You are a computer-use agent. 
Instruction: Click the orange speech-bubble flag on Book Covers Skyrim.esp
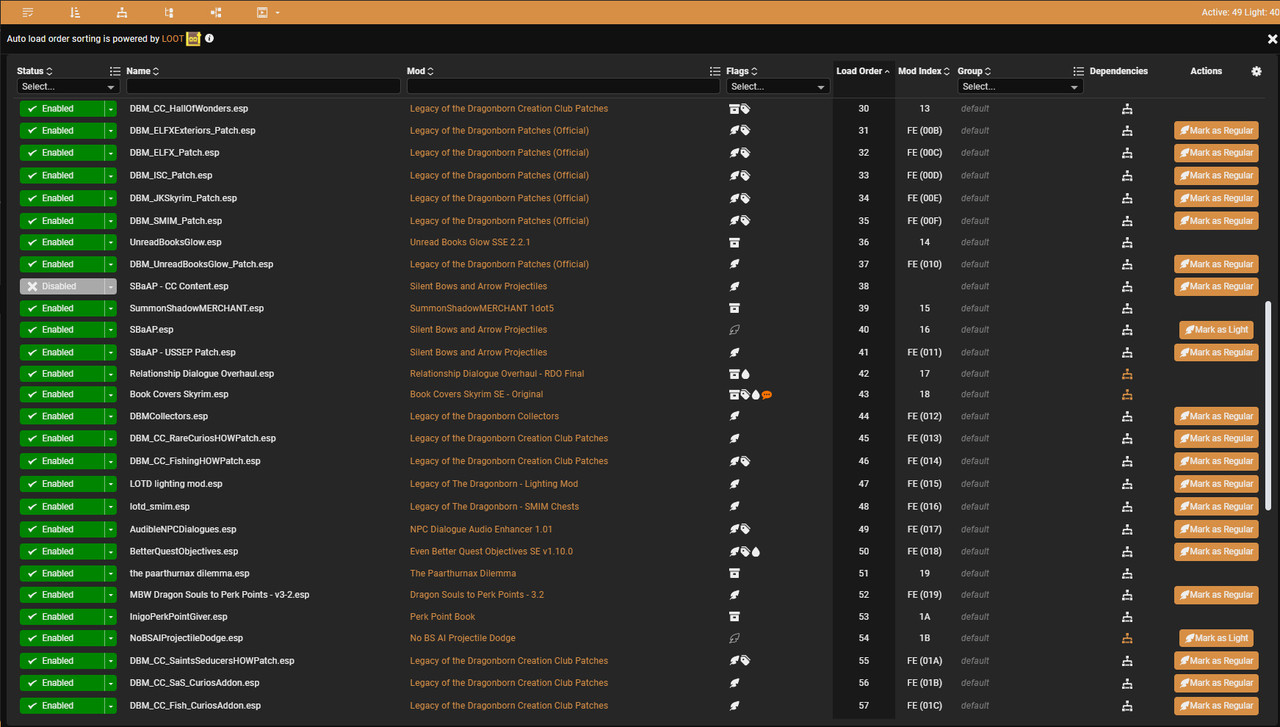click(767, 395)
